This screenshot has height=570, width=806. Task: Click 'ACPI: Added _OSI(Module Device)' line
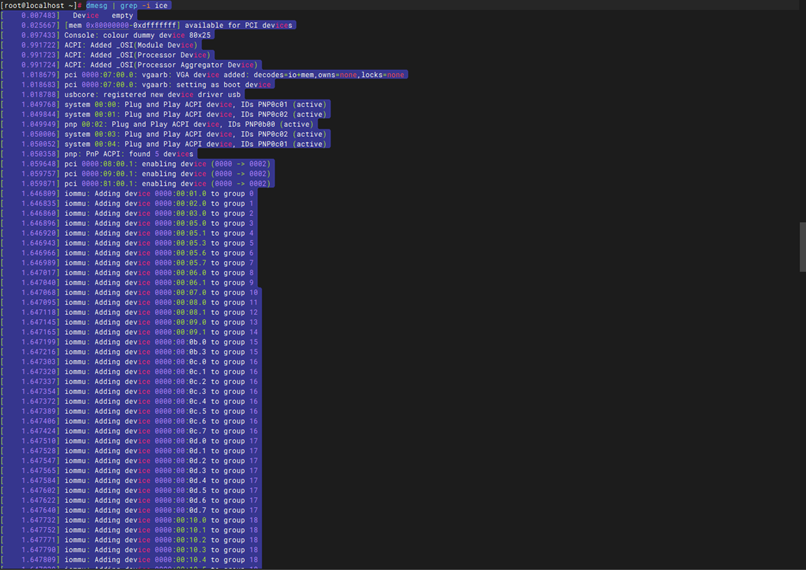pyautogui.click(x=101, y=45)
